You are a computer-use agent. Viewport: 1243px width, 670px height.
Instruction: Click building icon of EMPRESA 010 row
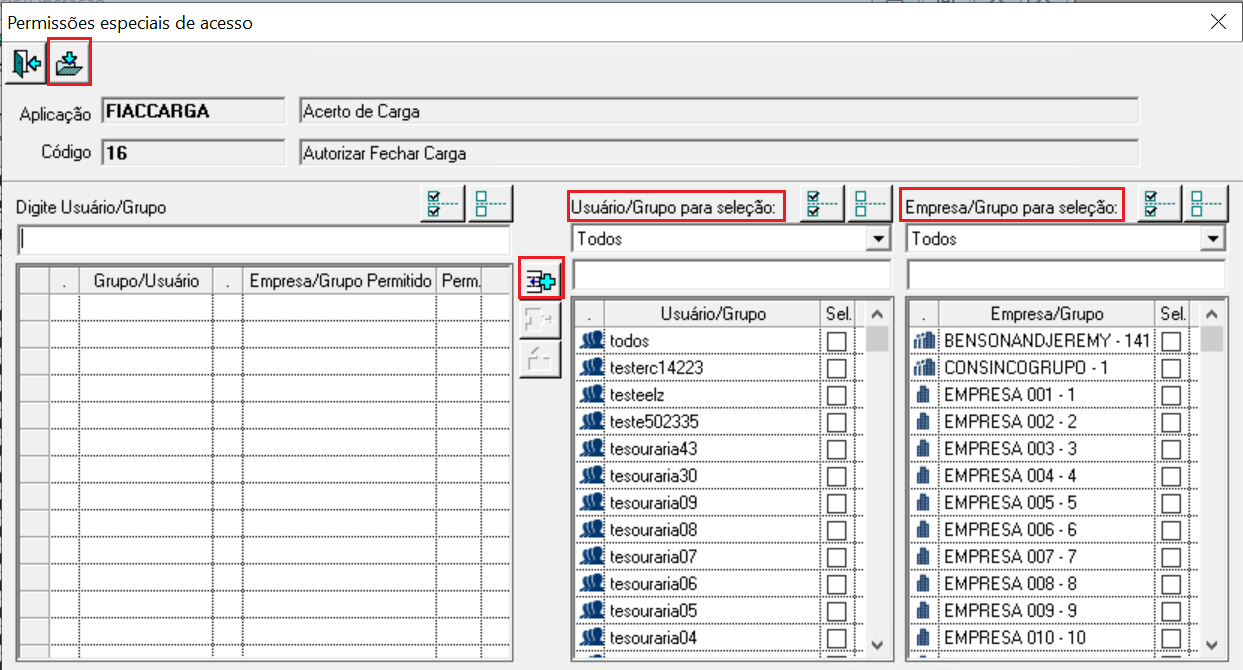coord(925,638)
